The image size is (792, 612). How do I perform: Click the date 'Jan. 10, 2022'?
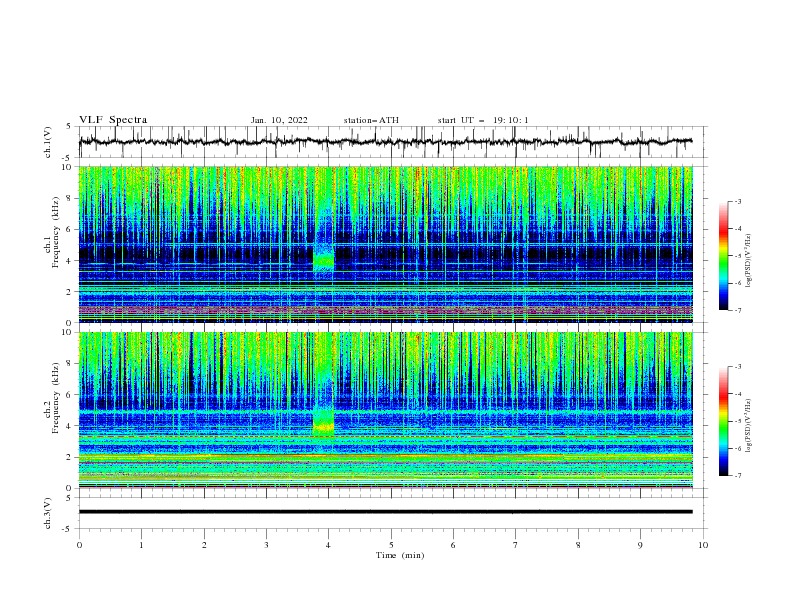[279, 120]
